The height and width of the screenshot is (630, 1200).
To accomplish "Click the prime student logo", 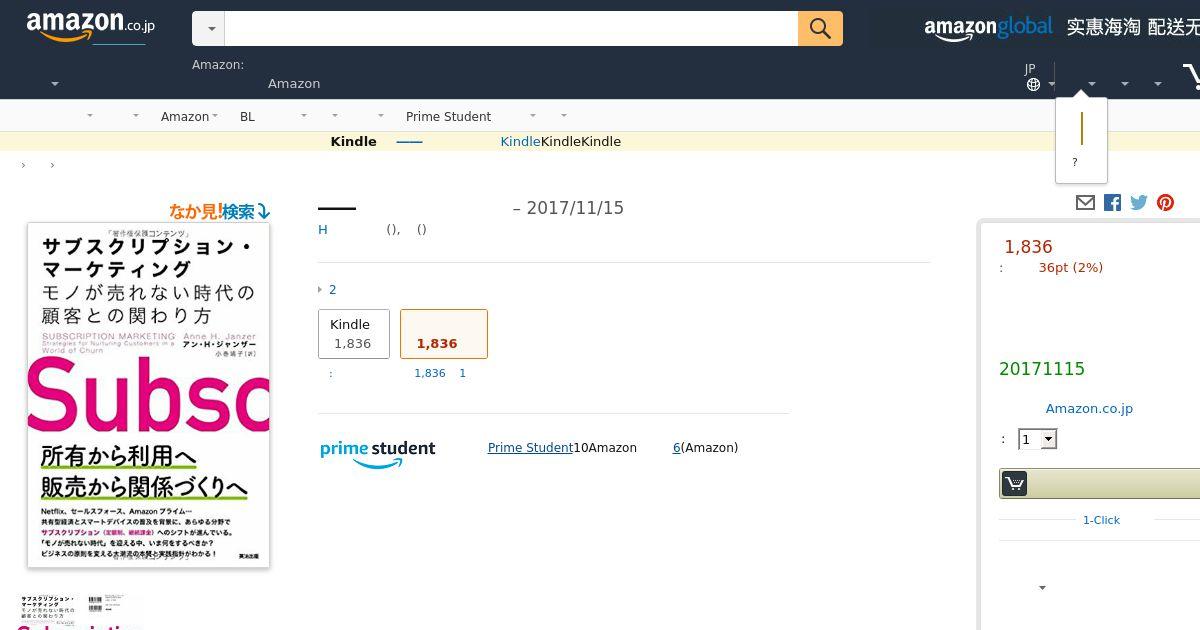I will pos(378,453).
